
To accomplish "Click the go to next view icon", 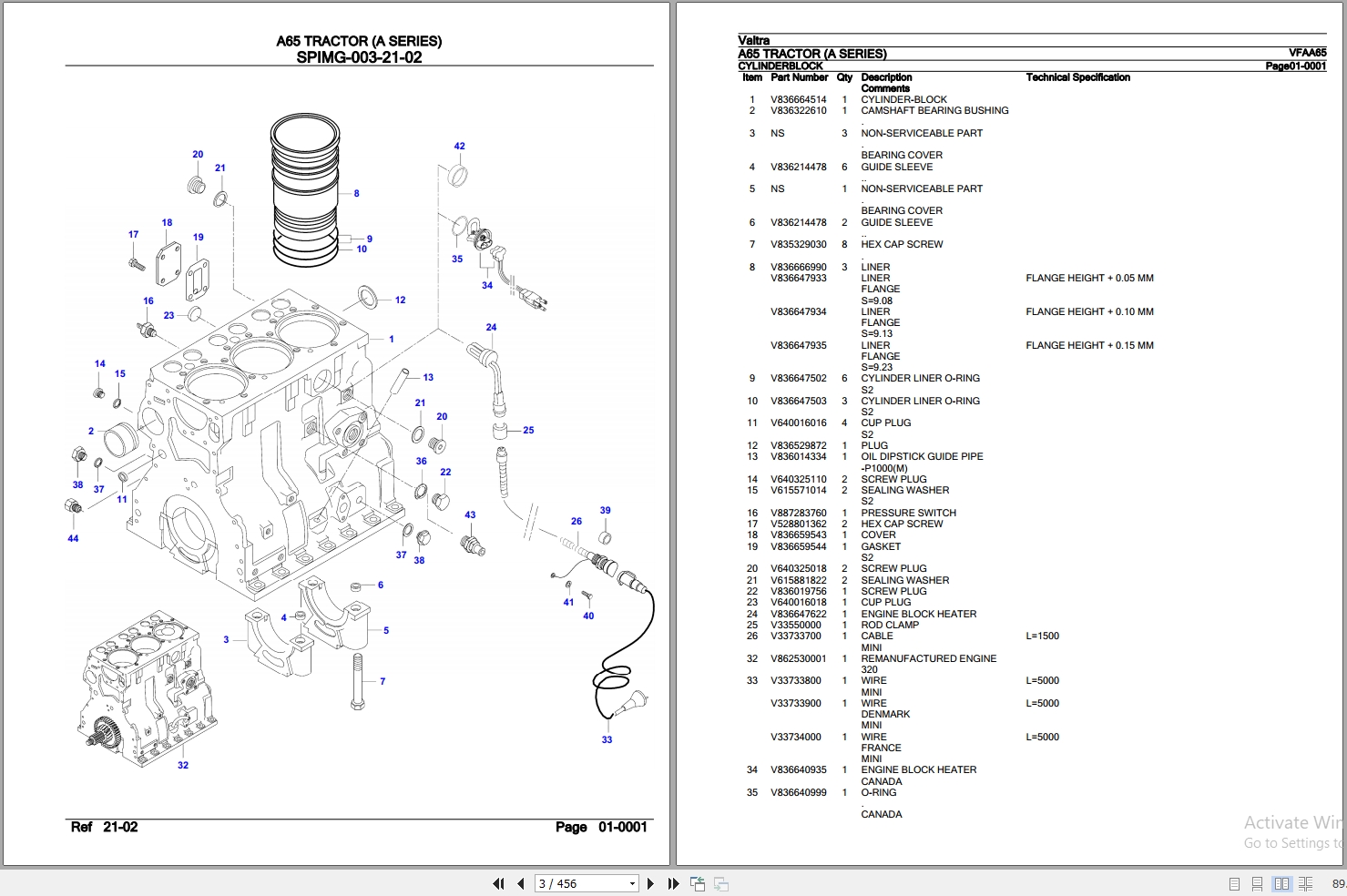I will click(720, 883).
